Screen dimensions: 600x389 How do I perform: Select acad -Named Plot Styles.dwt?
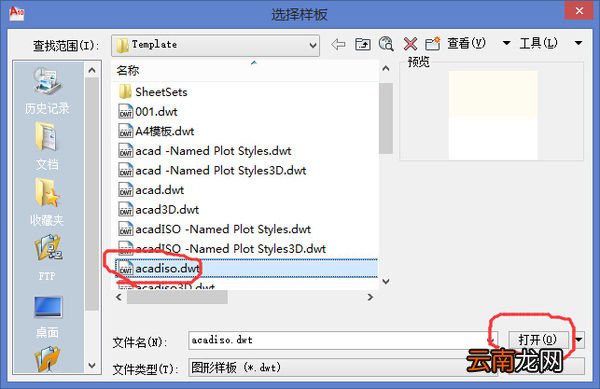[205, 151]
